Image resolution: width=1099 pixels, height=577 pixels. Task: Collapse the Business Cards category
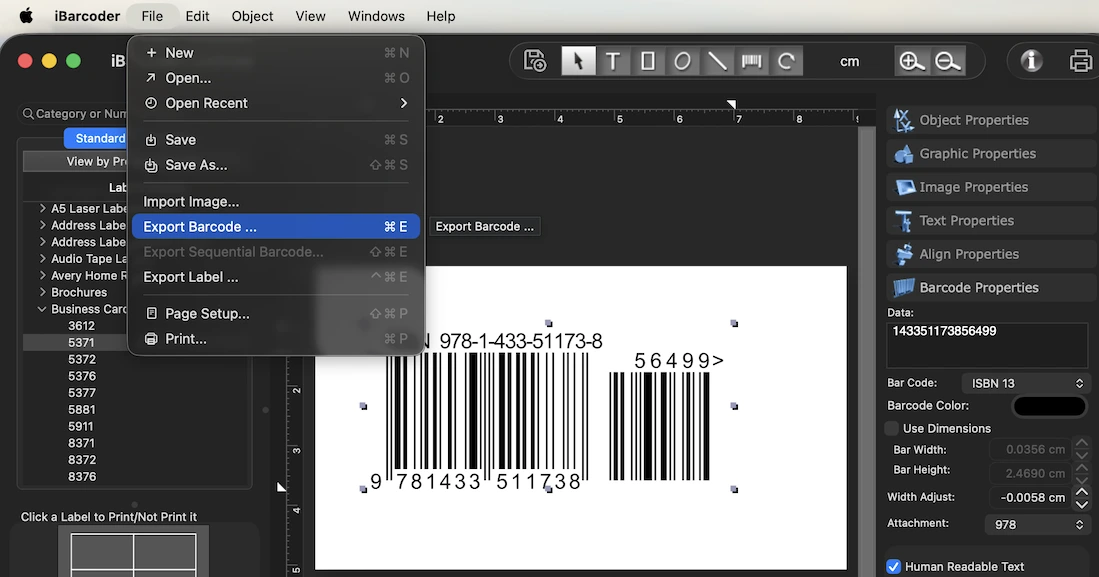(42, 309)
